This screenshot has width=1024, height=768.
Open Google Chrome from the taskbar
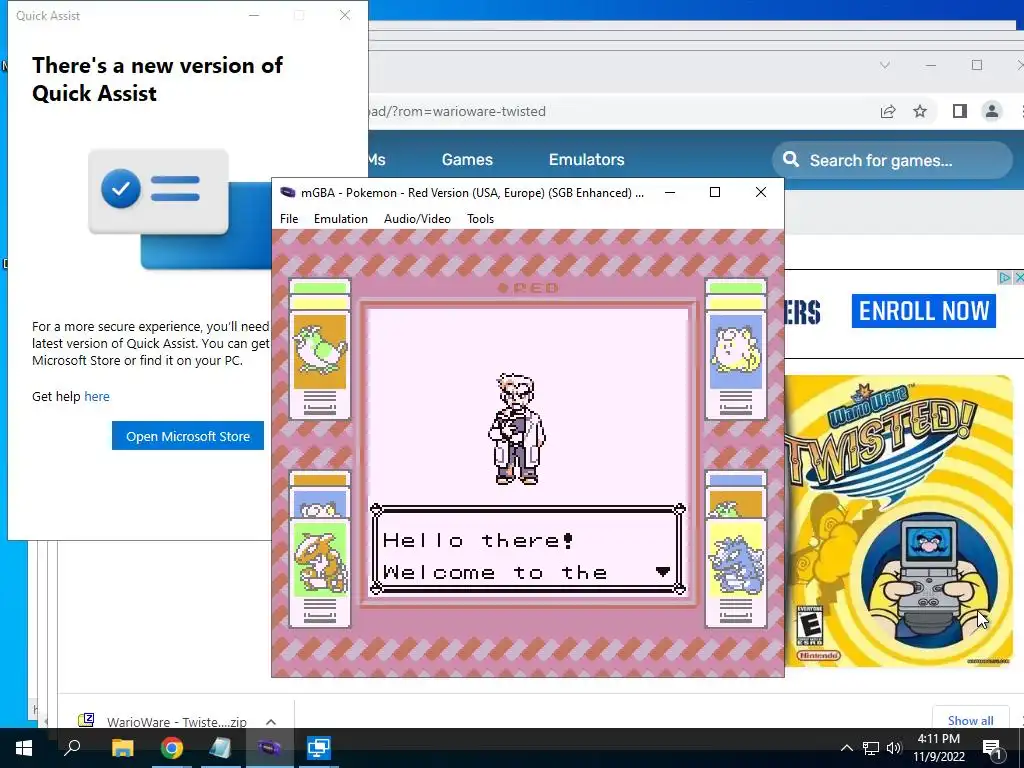pyautogui.click(x=172, y=748)
